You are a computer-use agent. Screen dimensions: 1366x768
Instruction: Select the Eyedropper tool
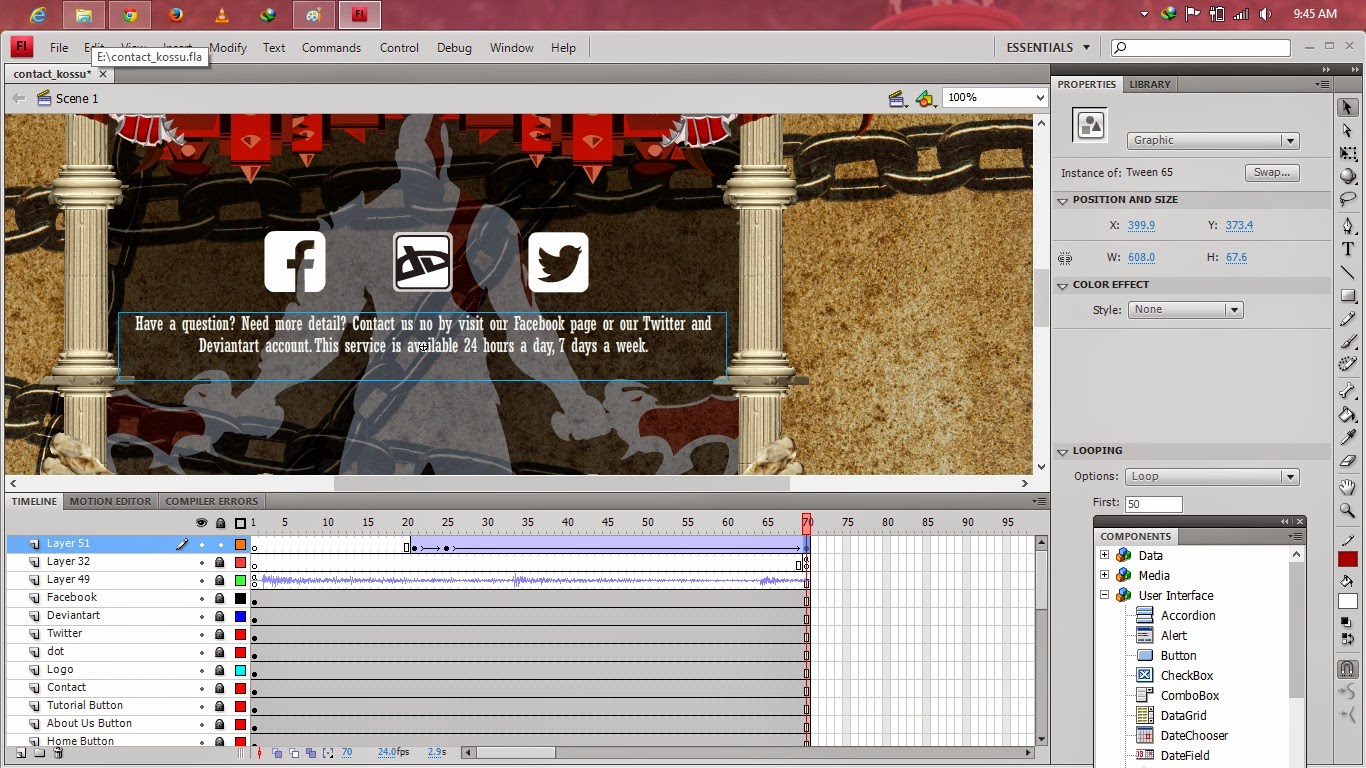pos(1348,437)
